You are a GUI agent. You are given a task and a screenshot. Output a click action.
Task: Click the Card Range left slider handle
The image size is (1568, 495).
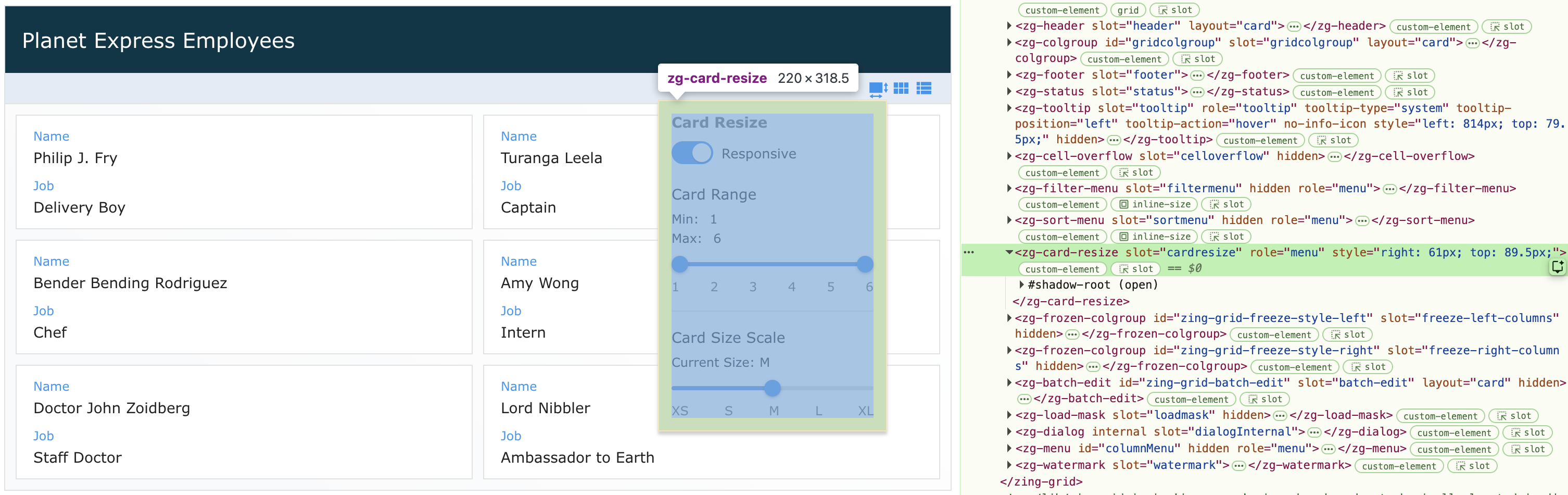[680, 264]
